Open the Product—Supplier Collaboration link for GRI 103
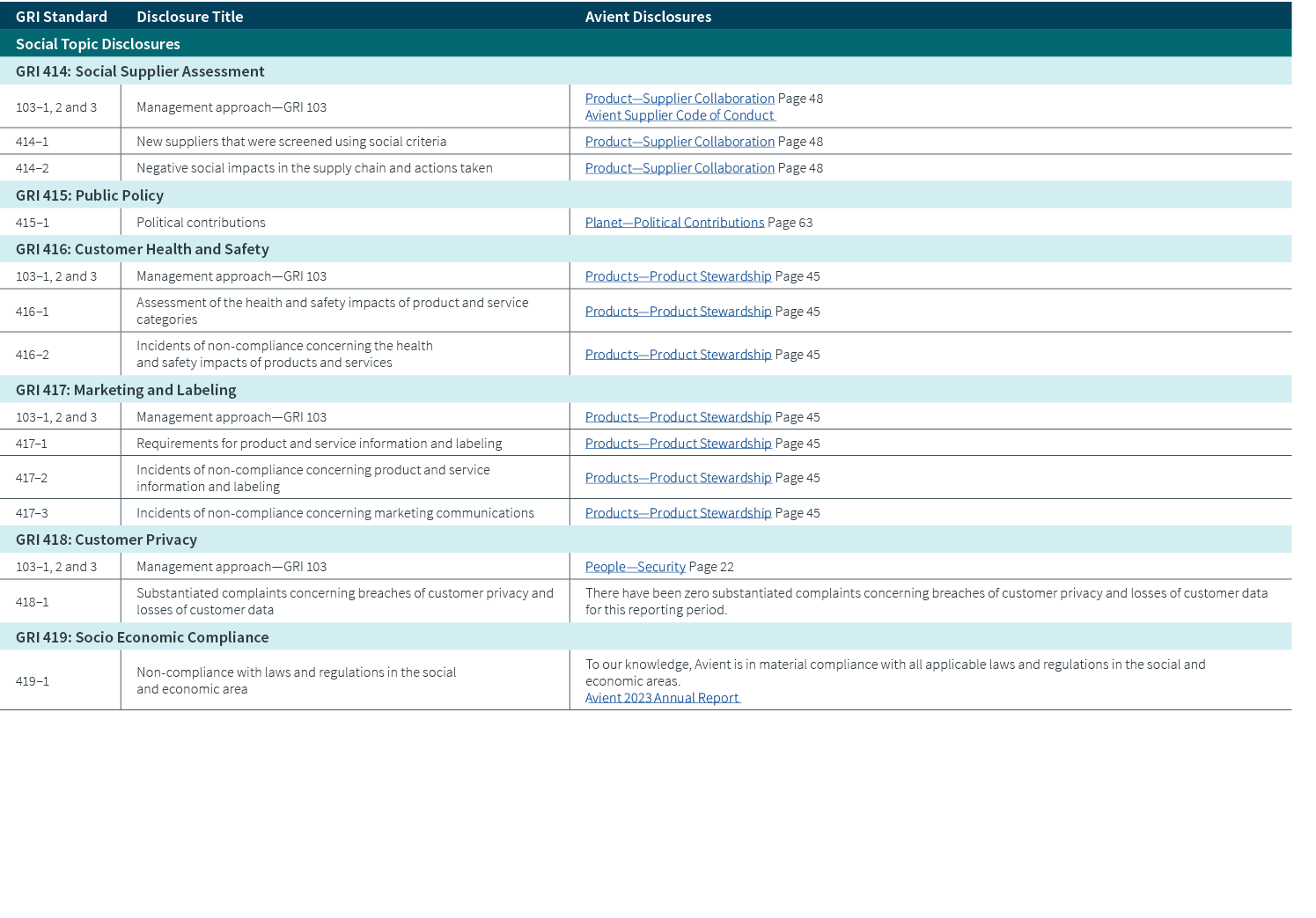The width and height of the screenshot is (1316, 918). pyautogui.click(x=679, y=98)
